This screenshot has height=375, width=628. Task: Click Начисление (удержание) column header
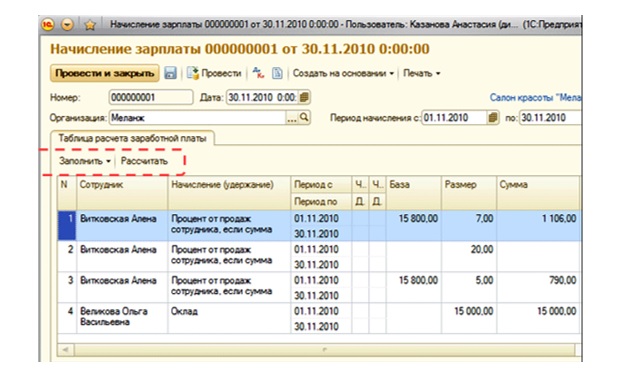point(229,193)
